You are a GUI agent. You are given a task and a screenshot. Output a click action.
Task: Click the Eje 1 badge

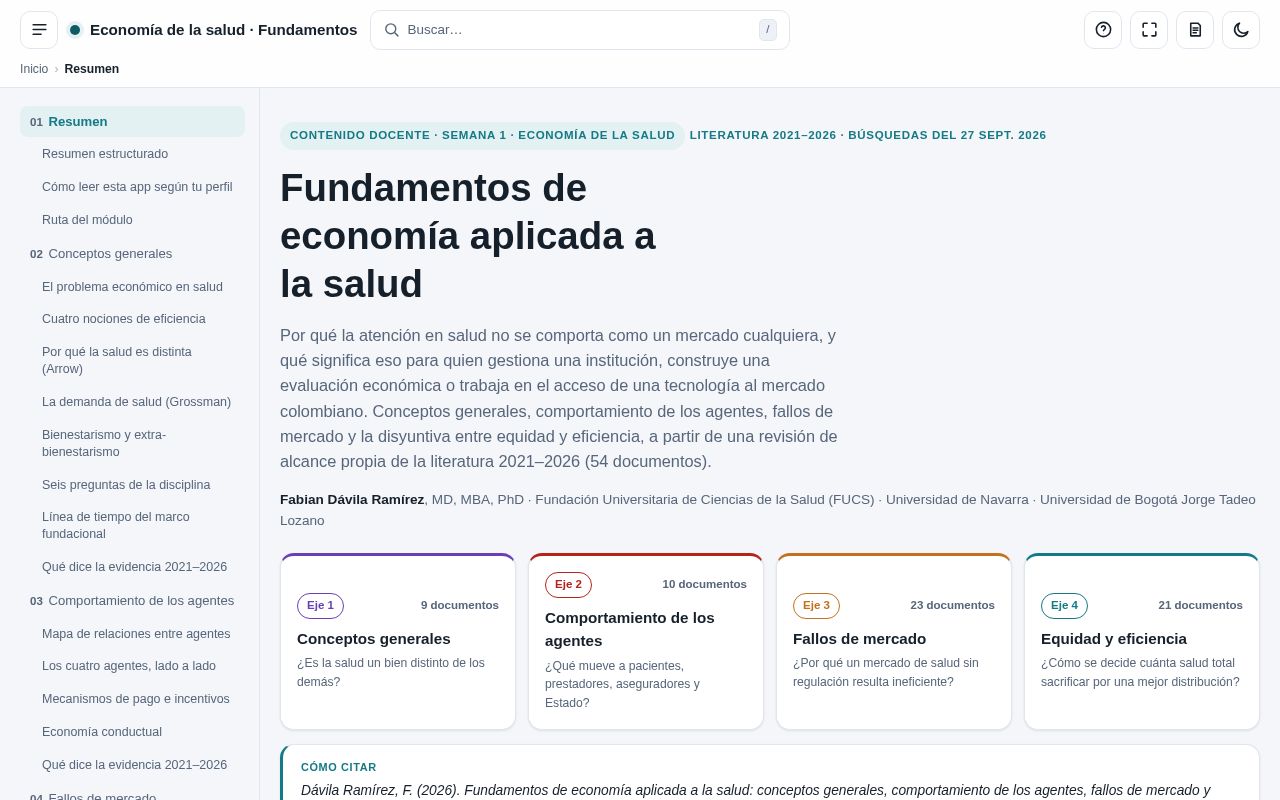pyautogui.click(x=320, y=606)
